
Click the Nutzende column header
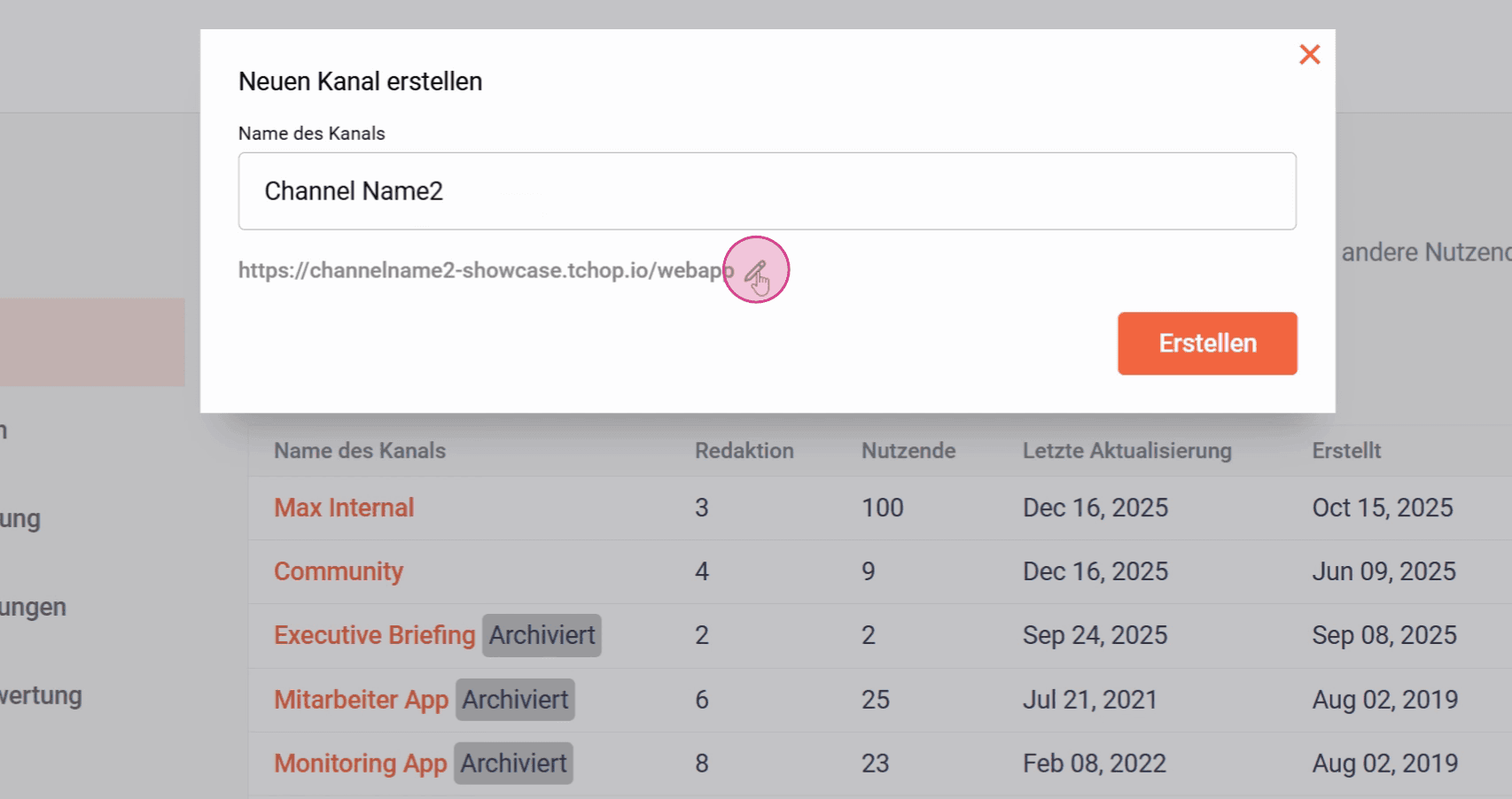click(908, 451)
